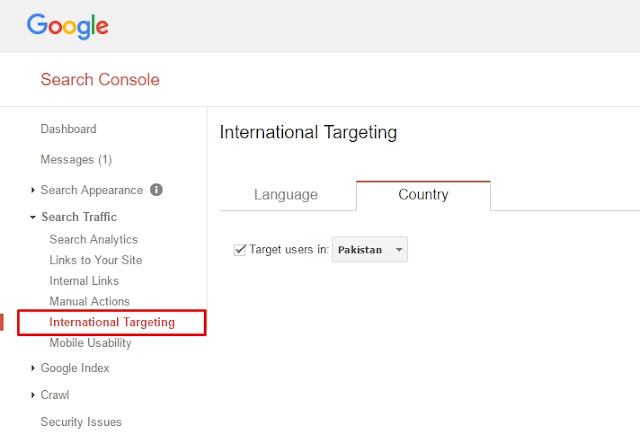This screenshot has width=640, height=435.
Task: Click the Google logo
Action: 68,26
